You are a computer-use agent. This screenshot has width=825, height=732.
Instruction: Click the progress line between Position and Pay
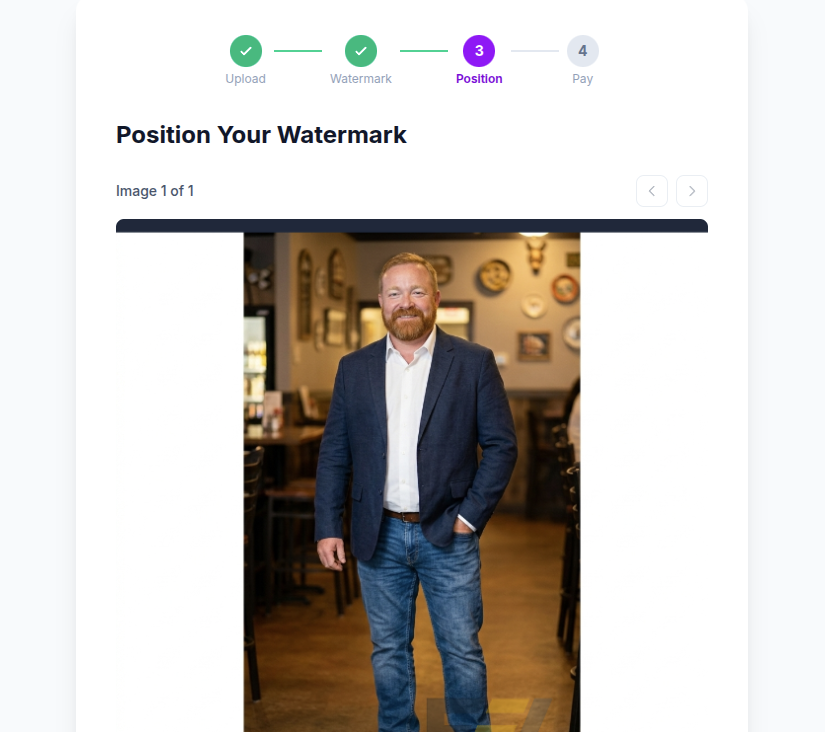(536, 50)
